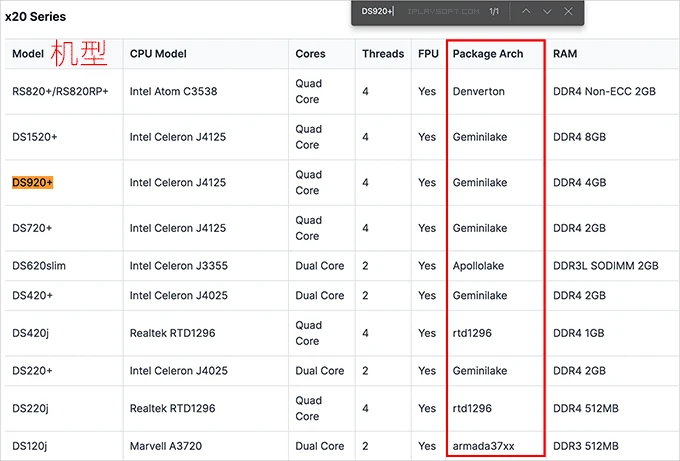Image resolution: width=680 pixels, height=461 pixels.
Task: Go to previous match in find bar
Action: [x=526, y=11]
